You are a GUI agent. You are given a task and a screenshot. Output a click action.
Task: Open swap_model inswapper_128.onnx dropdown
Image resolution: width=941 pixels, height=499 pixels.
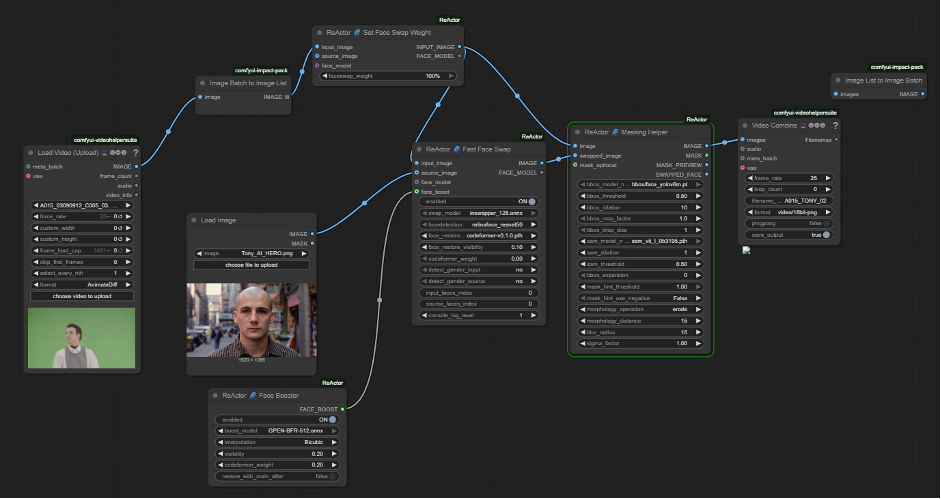coord(479,213)
